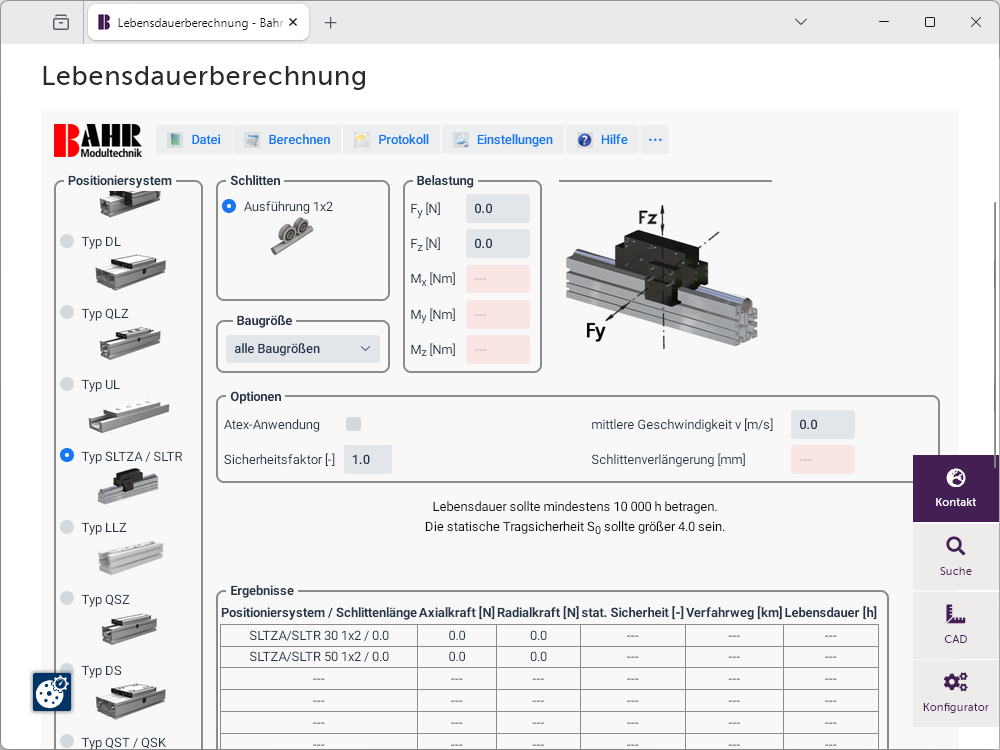Enable the Atex-Anwendung checkbox
The image size is (1000, 750).
point(353,424)
